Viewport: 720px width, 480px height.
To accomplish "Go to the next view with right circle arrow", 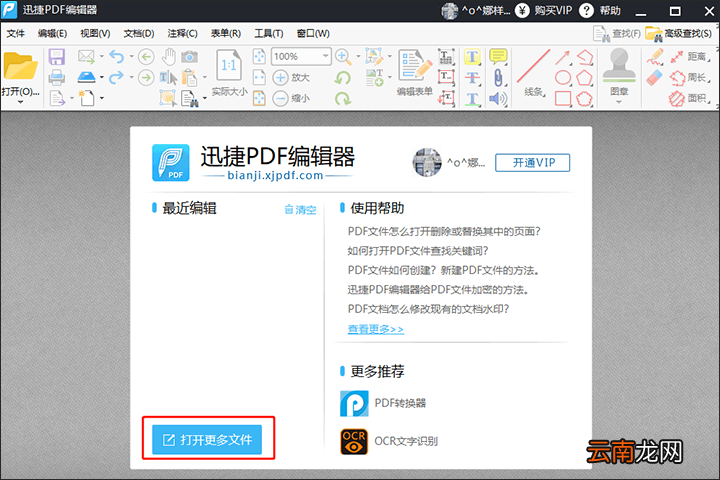I will [x=146, y=77].
